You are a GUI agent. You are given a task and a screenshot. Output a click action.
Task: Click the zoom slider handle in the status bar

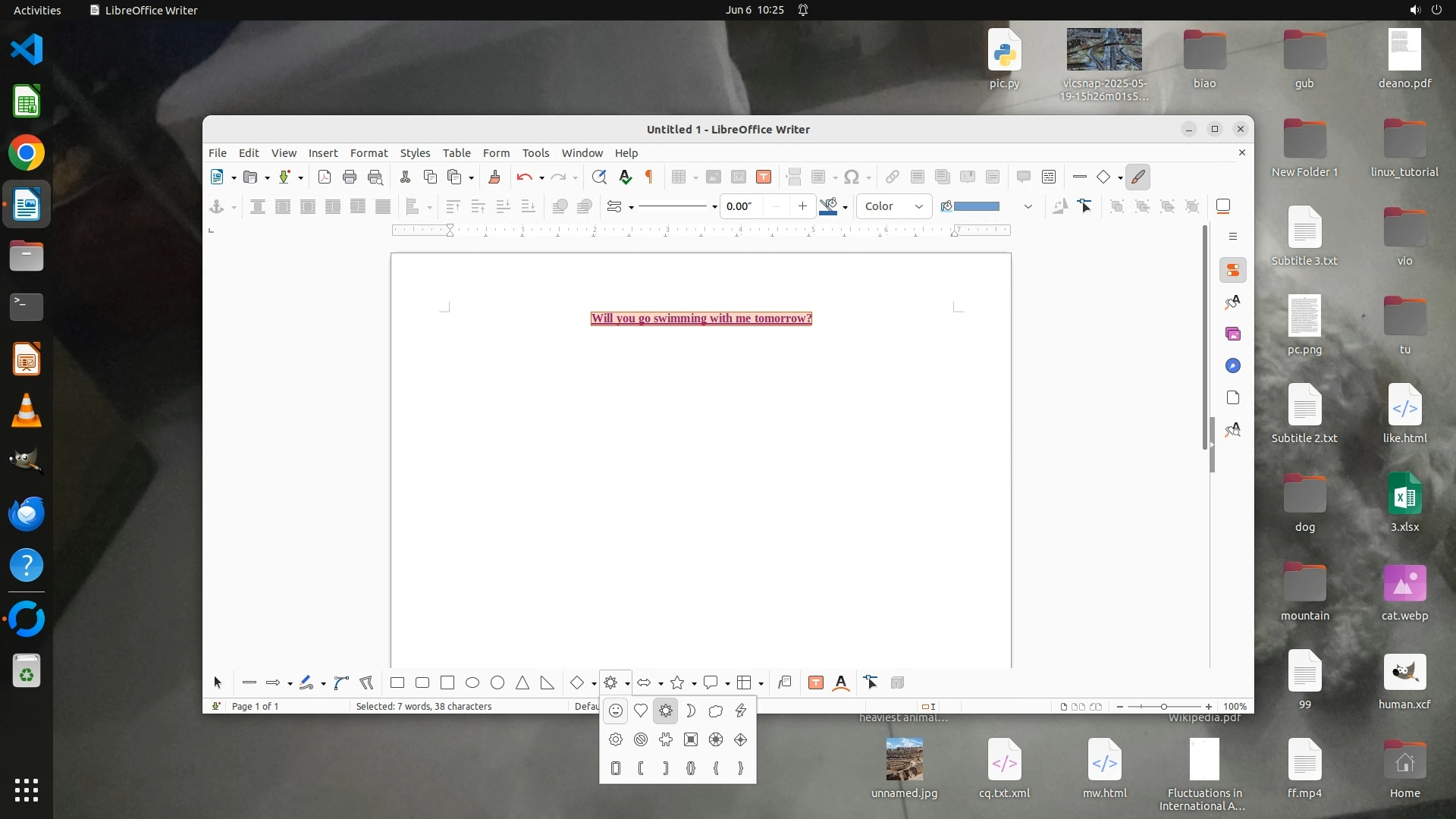(1164, 707)
